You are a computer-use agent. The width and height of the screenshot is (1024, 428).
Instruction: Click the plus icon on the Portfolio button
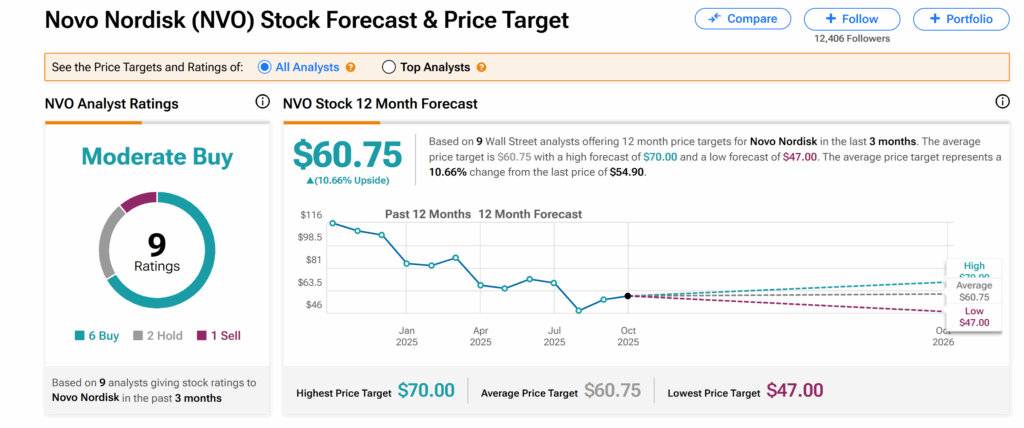tap(933, 19)
